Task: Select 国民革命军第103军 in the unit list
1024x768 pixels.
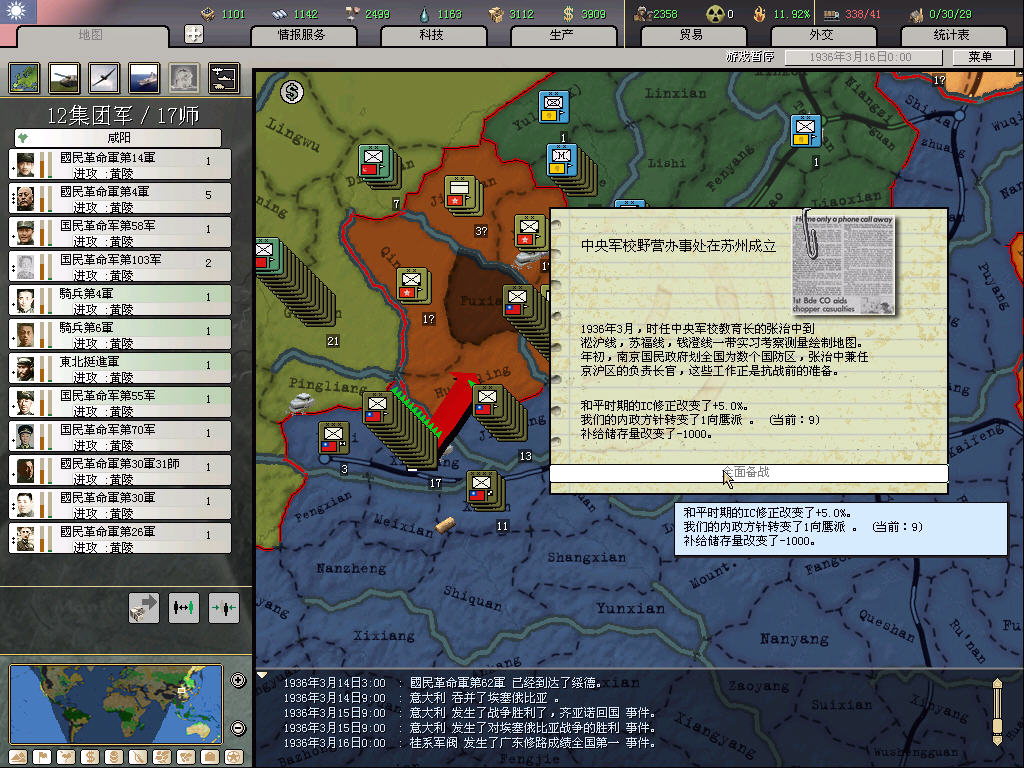Action: 120,266
